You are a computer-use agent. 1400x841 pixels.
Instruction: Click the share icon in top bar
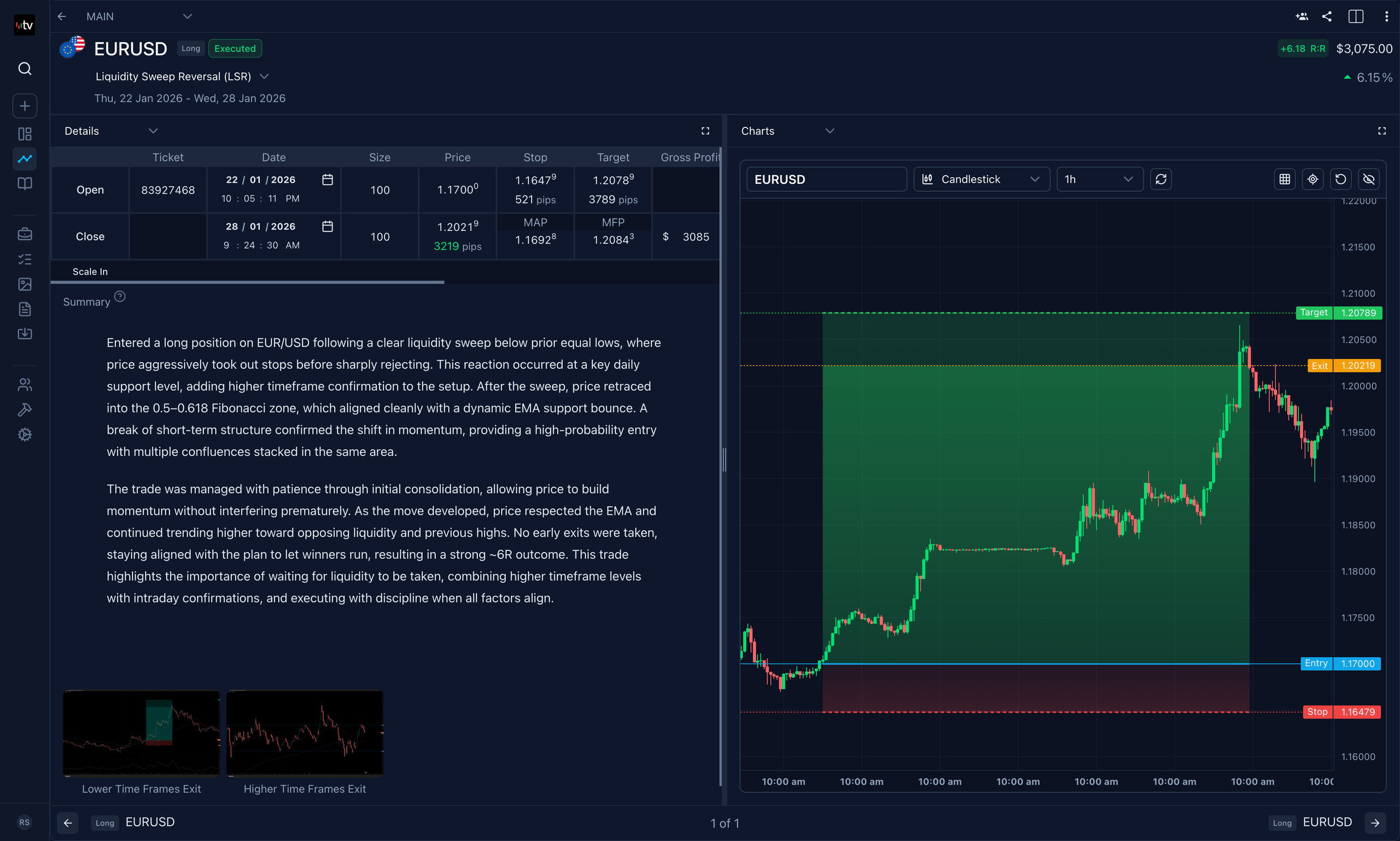point(1327,16)
